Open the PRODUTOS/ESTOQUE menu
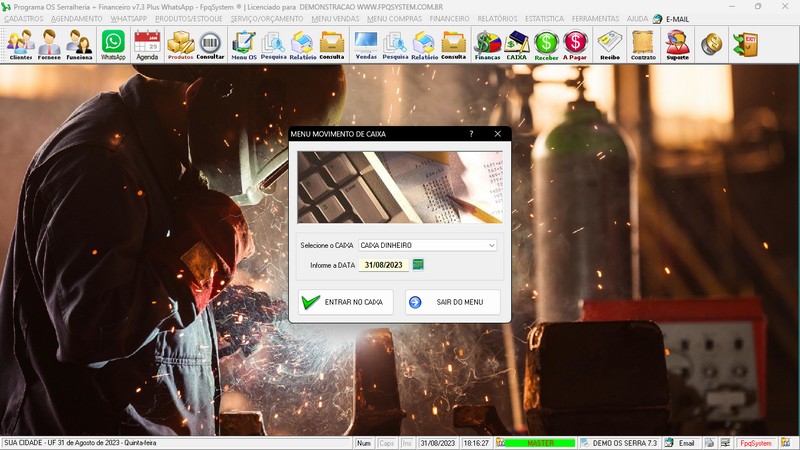This screenshot has height=450, width=800. pos(189,18)
